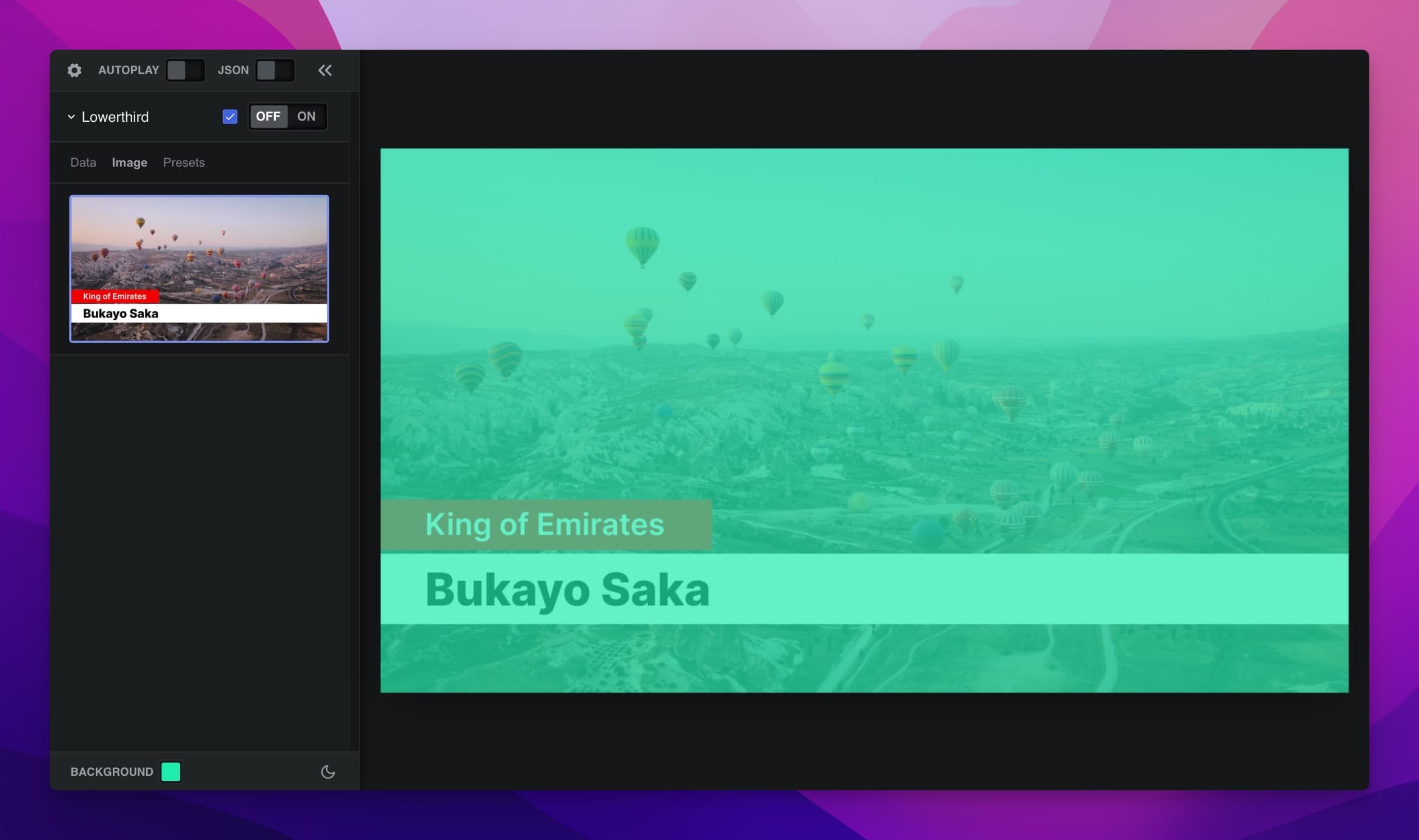Turn the Lowerthird ON
The height and width of the screenshot is (840, 1419).
click(306, 116)
